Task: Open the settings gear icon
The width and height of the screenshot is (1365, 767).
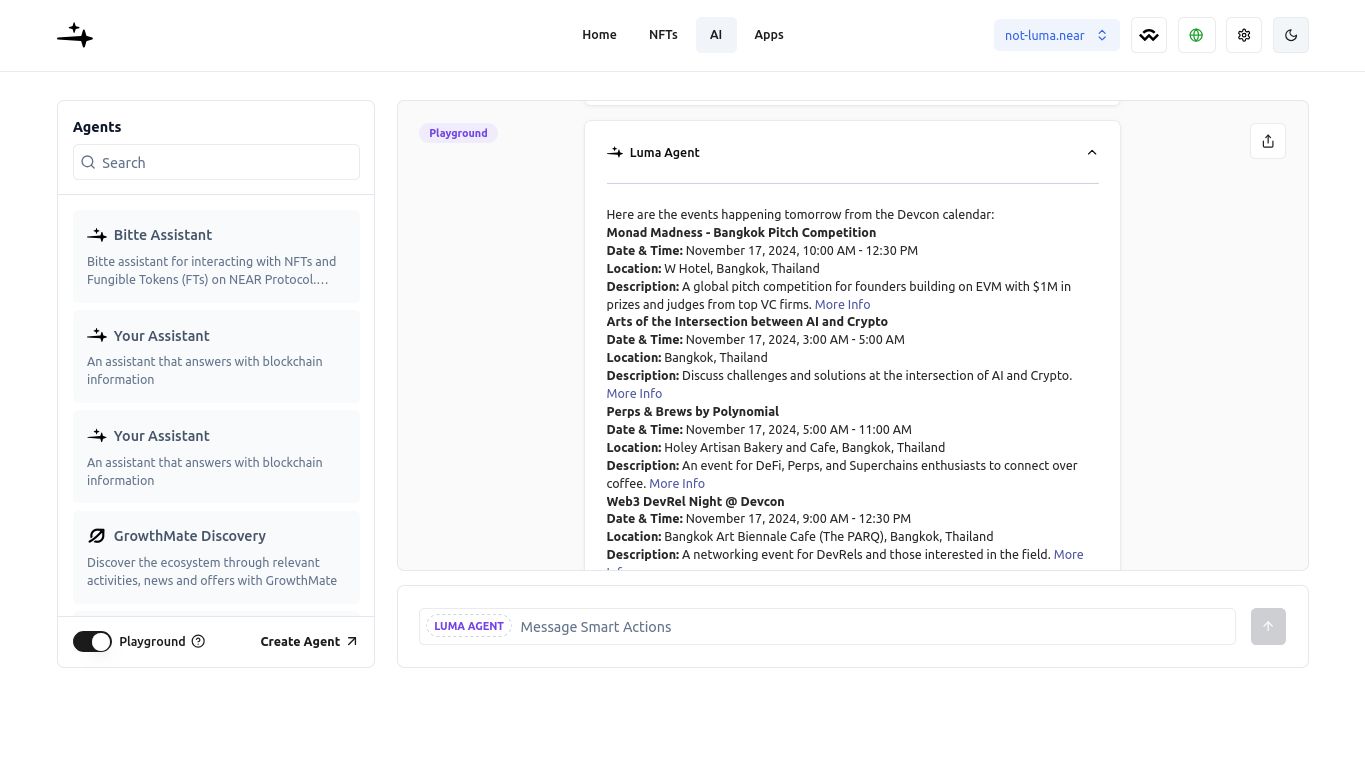Action: click(1244, 35)
